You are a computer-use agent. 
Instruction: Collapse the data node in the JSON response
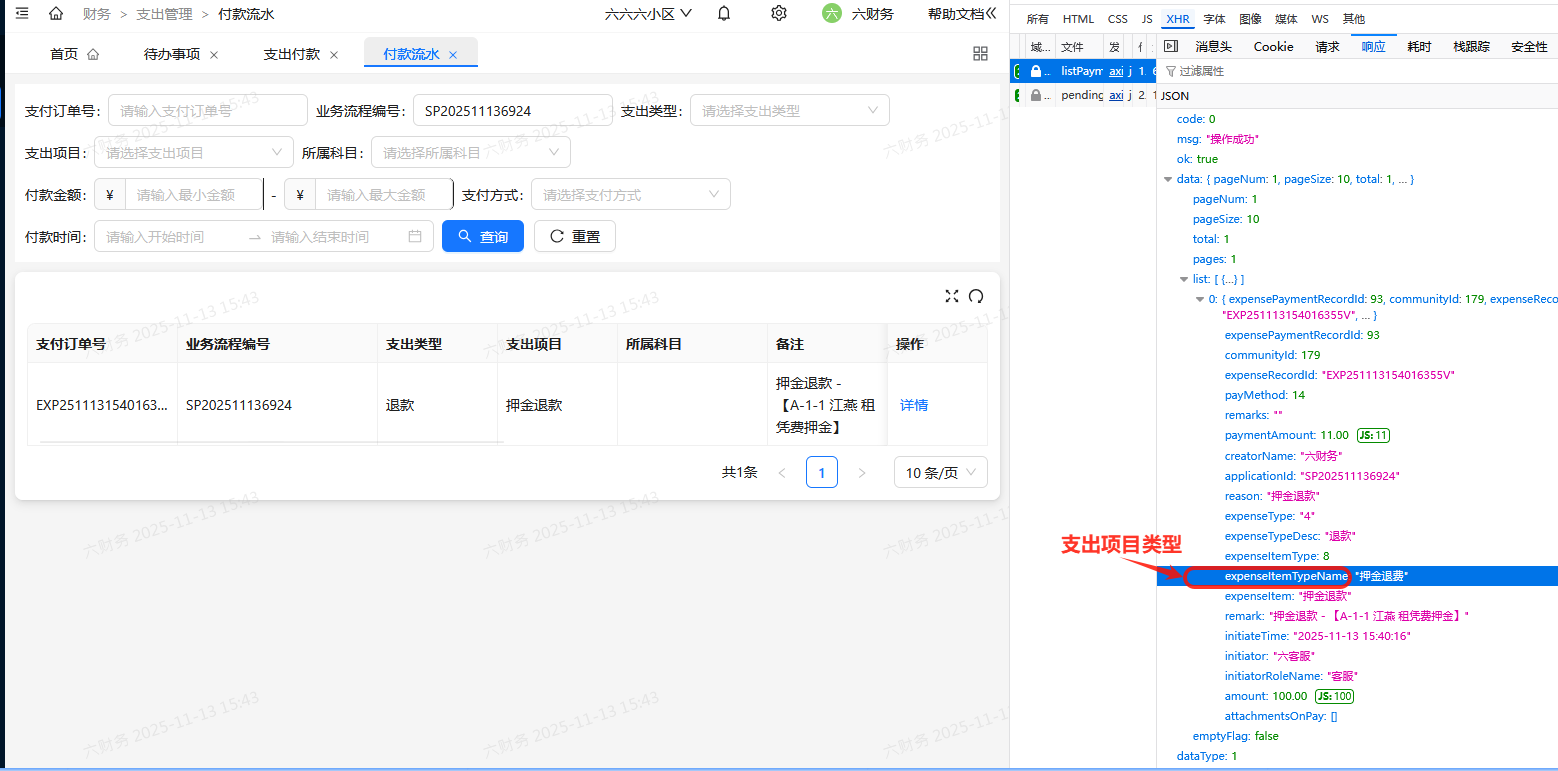1168,178
